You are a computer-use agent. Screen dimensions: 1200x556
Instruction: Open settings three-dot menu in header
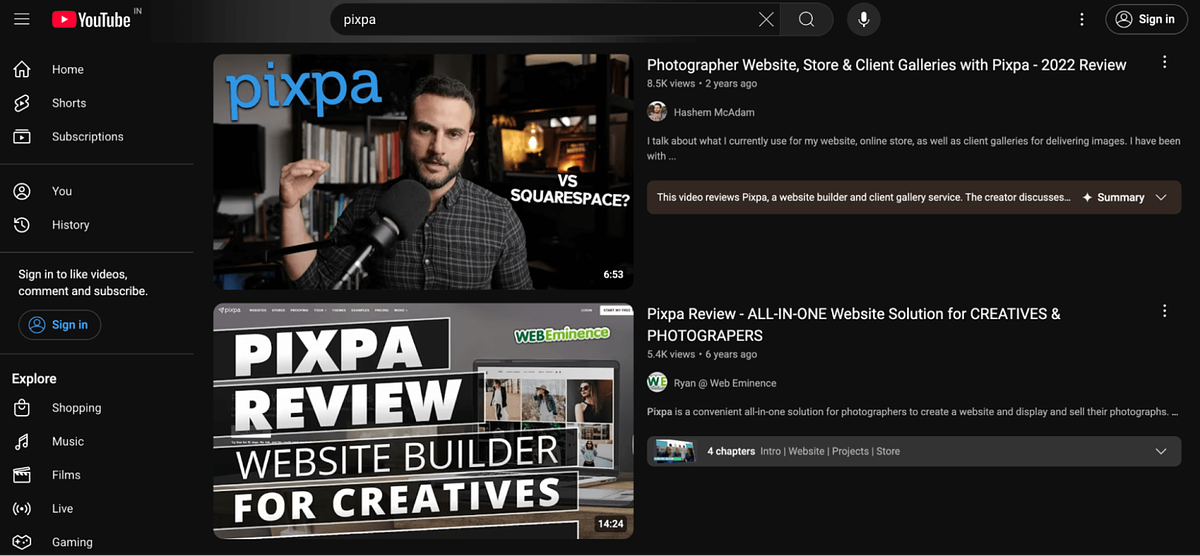point(1081,19)
